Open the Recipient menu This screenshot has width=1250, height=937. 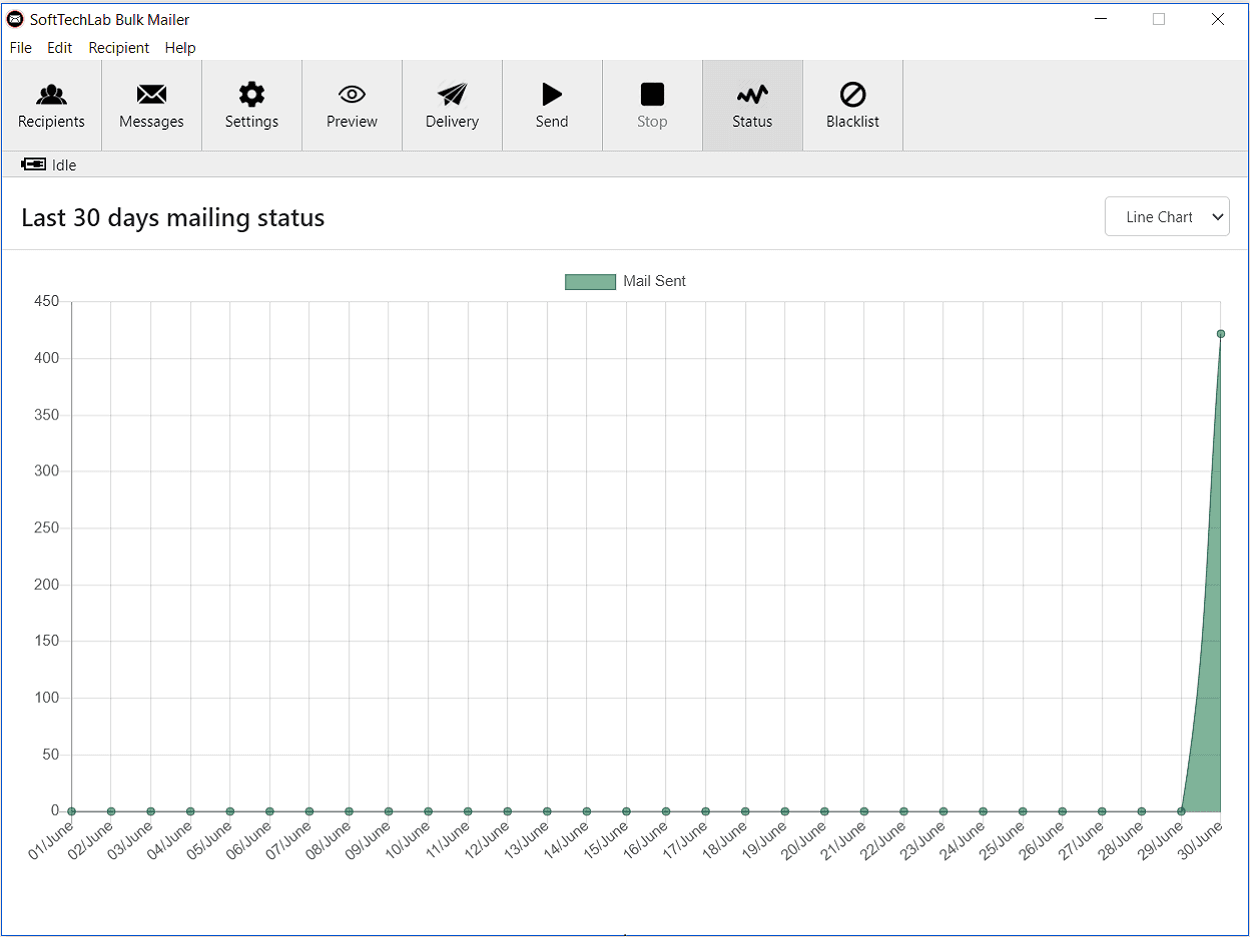click(x=119, y=47)
